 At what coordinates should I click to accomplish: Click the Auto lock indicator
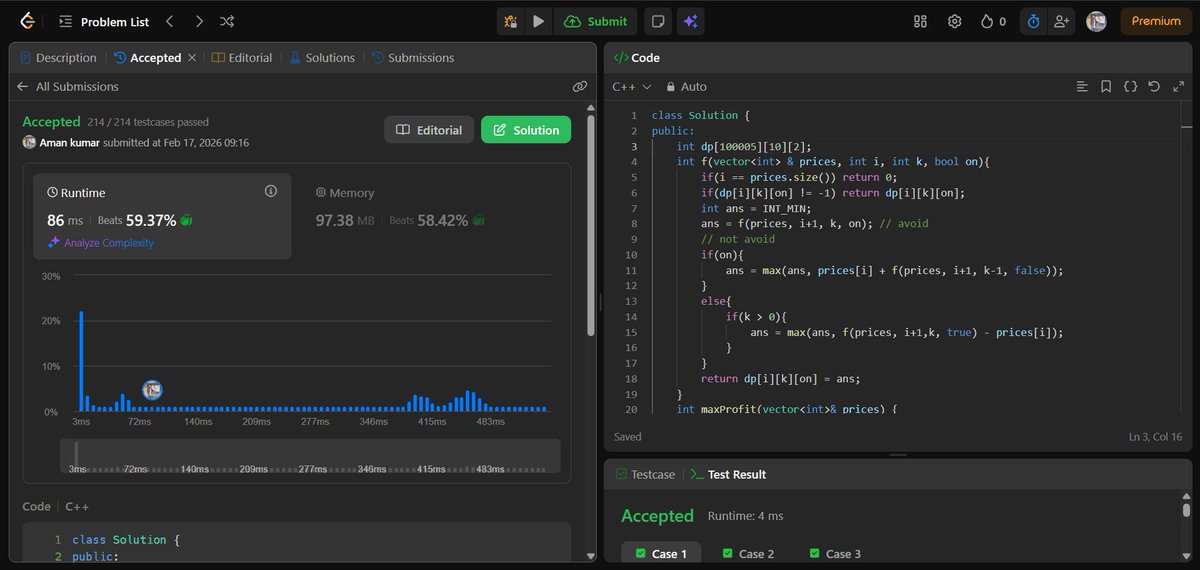pyautogui.click(x=686, y=87)
